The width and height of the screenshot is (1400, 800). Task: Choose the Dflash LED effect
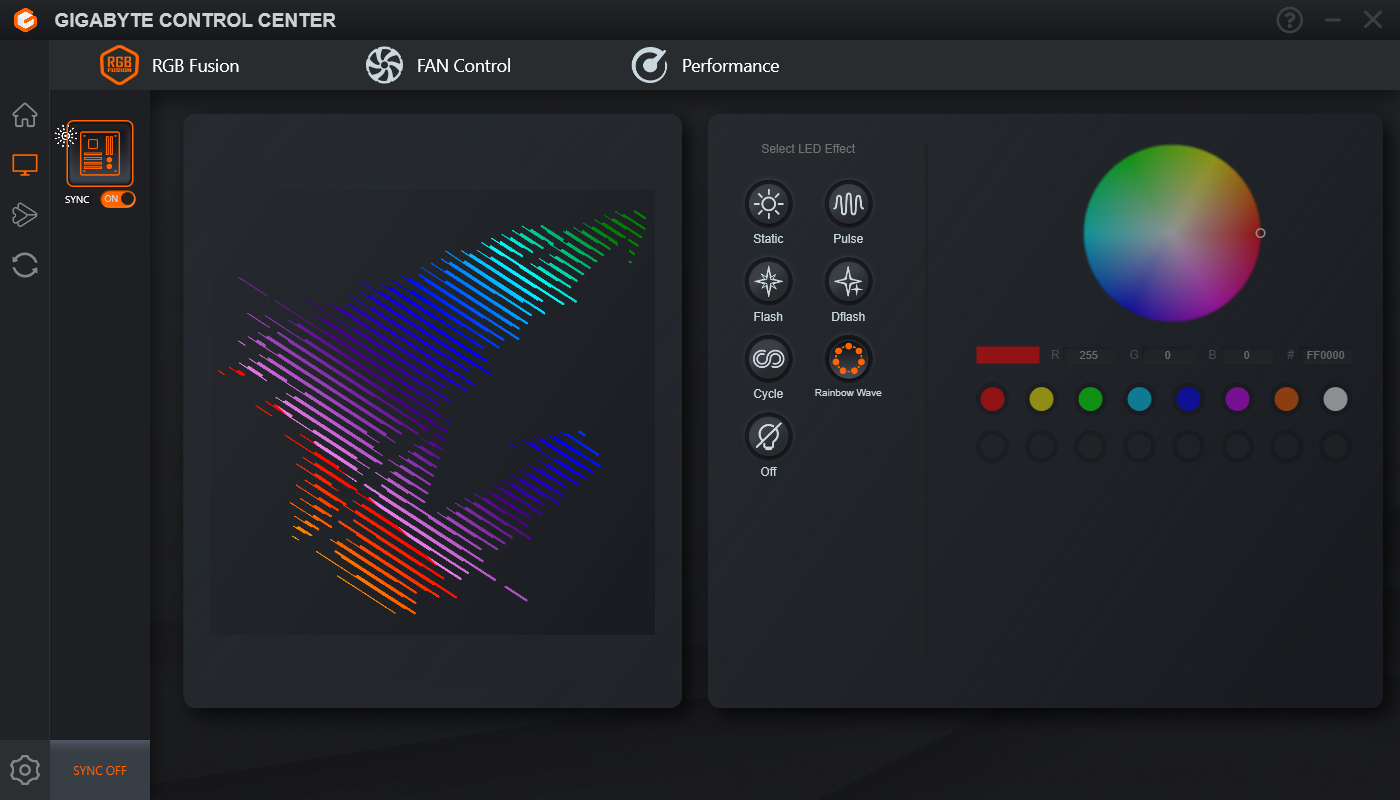(848, 282)
